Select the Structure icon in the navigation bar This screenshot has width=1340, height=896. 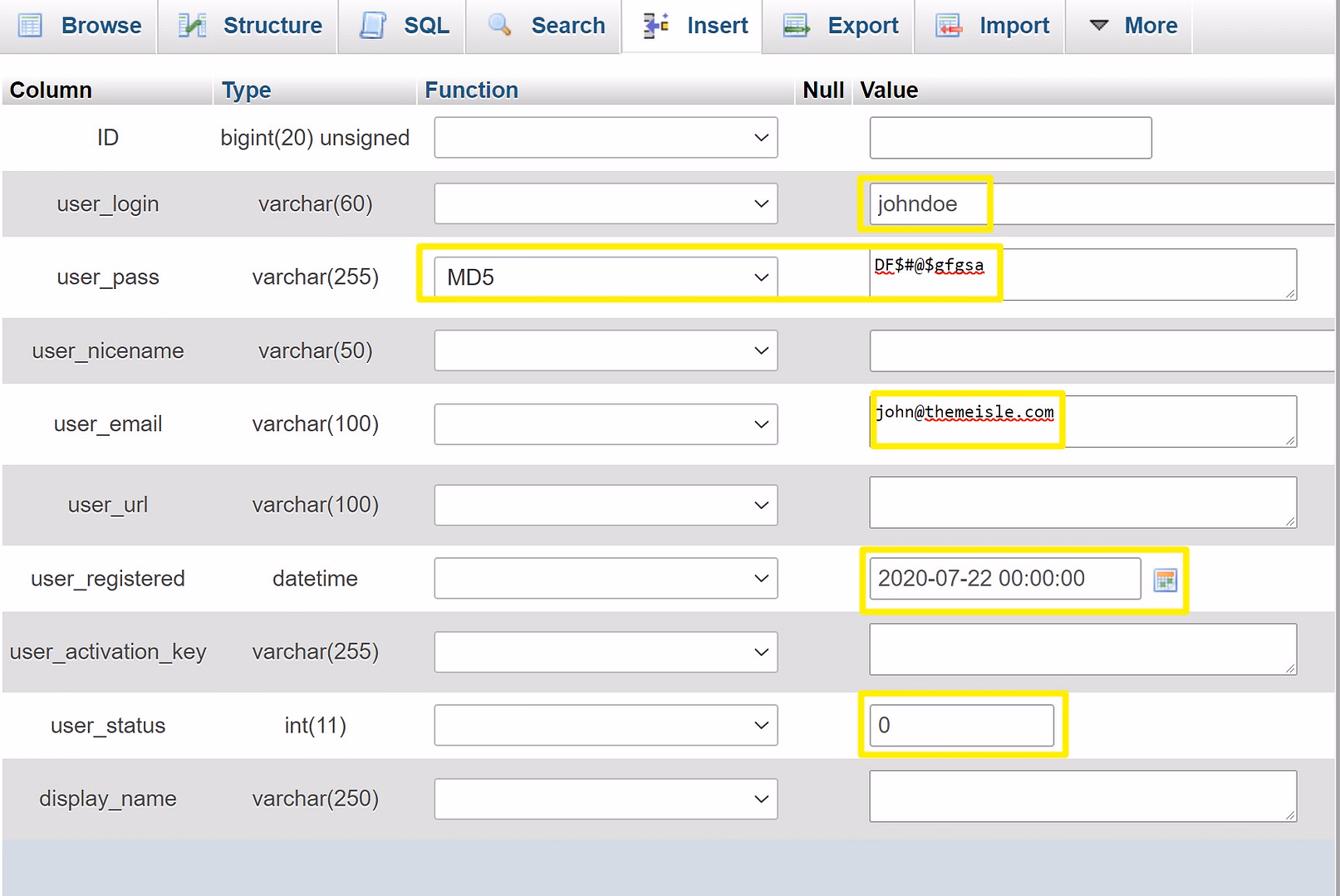(192, 26)
